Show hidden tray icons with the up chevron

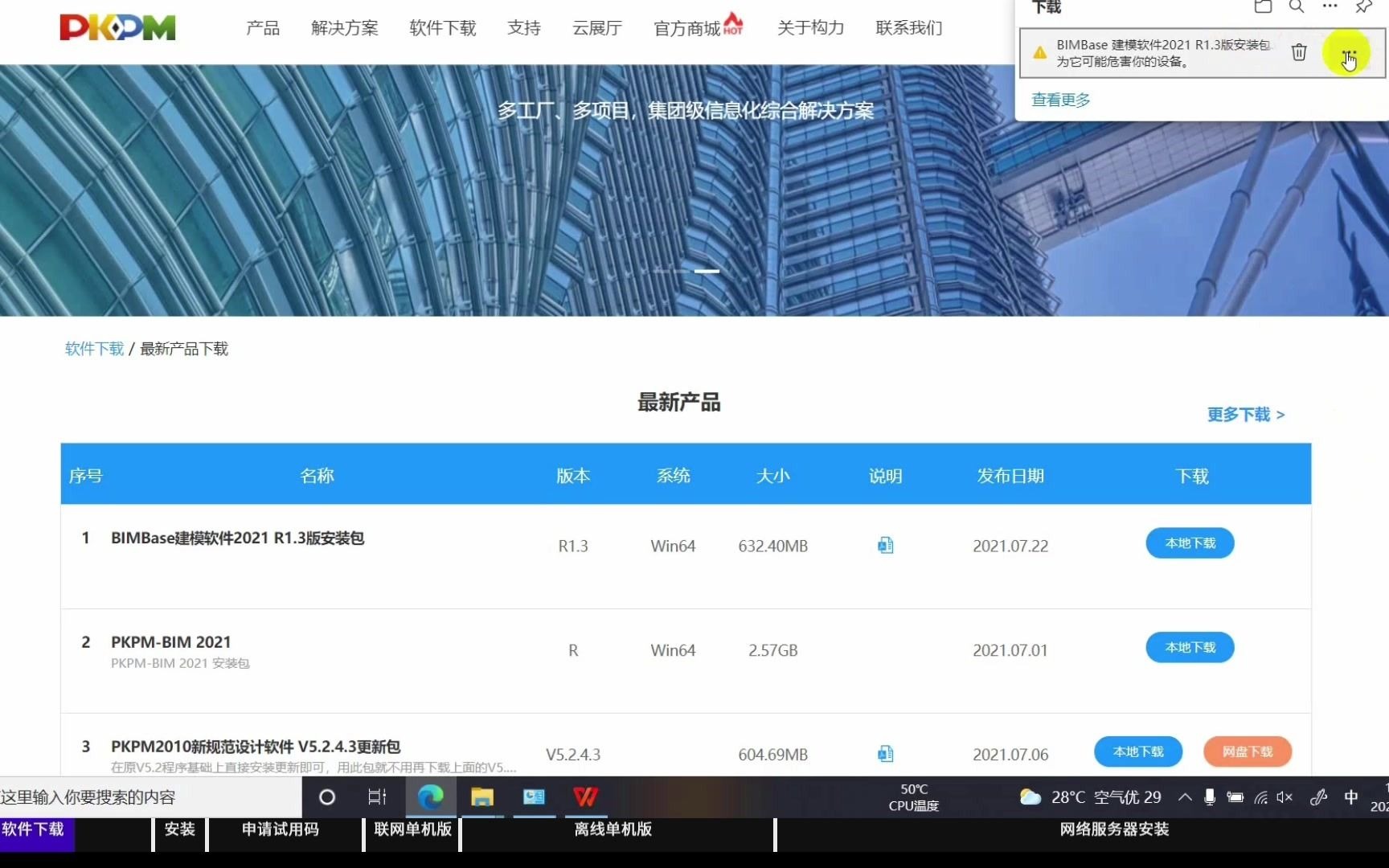pyautogui.click(x=1185, y=797)
